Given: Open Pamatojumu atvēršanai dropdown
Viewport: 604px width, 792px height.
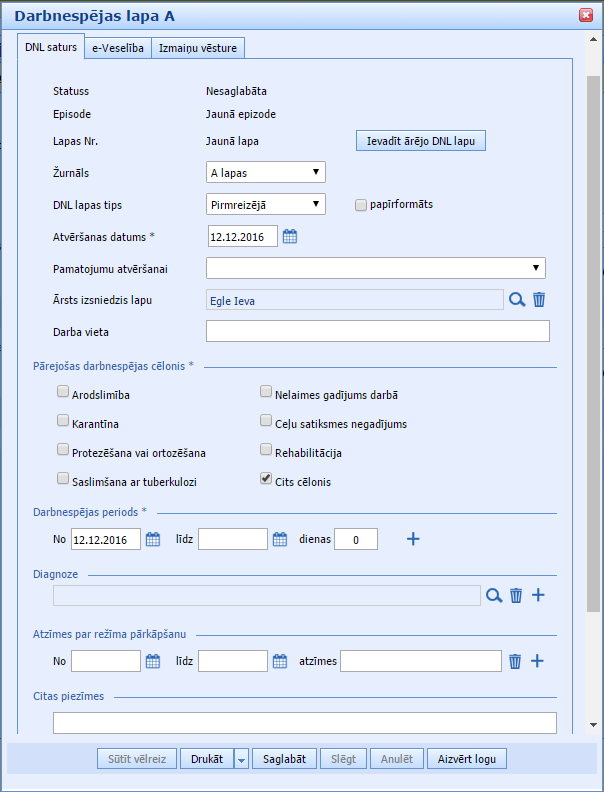Looking at the screenshot, I should coord(377,268).
